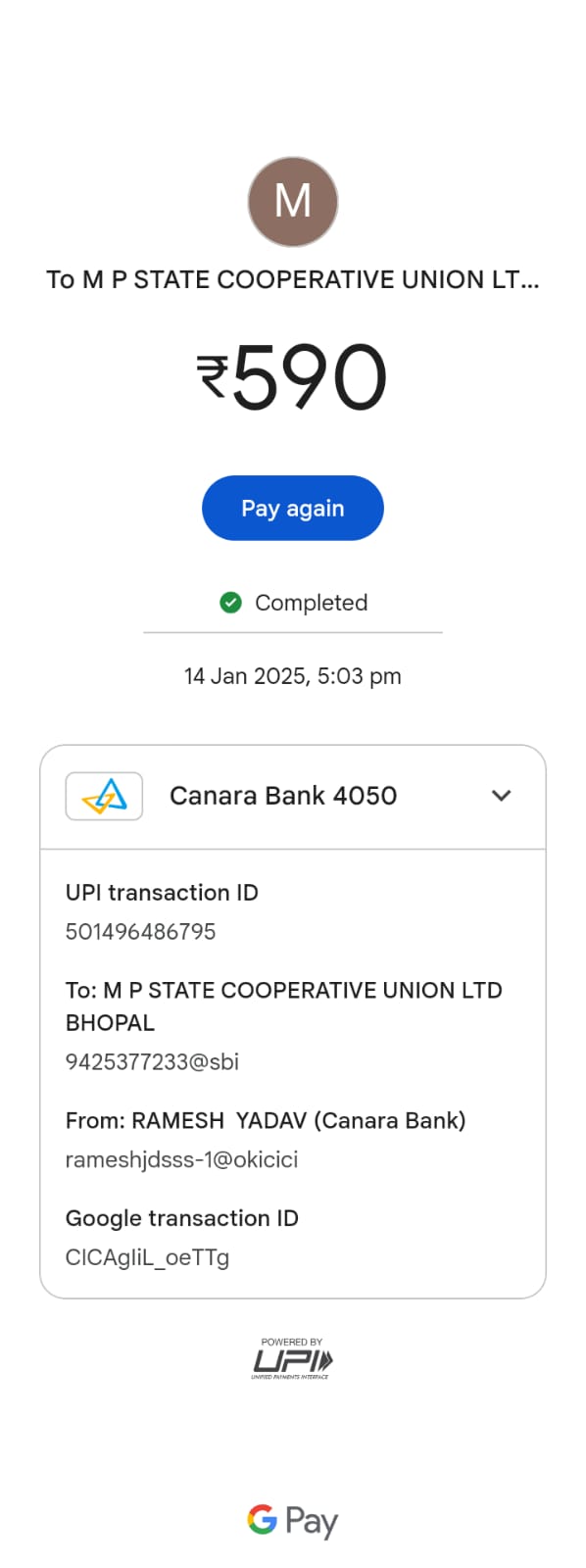Click the Powered by UPI logo
The width and height of the screenshot is (586, 1568).
click(x=292, y=1358)
